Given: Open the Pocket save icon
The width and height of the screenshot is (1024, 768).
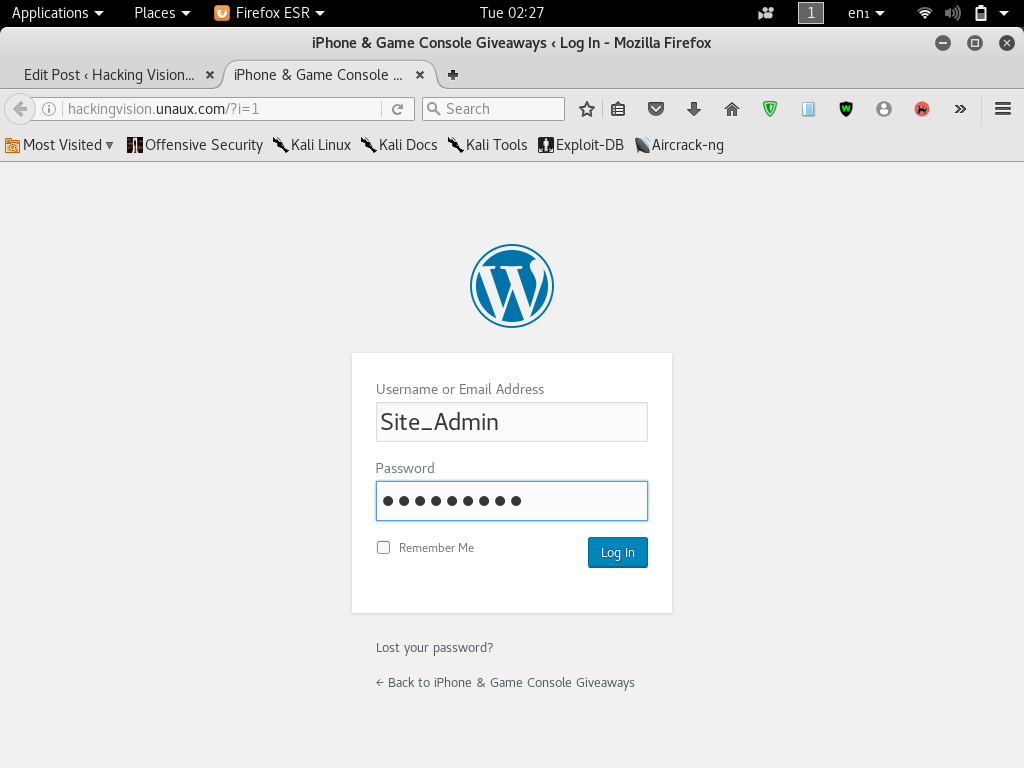Looking at the screenshot, I should (x=655, y=109).
